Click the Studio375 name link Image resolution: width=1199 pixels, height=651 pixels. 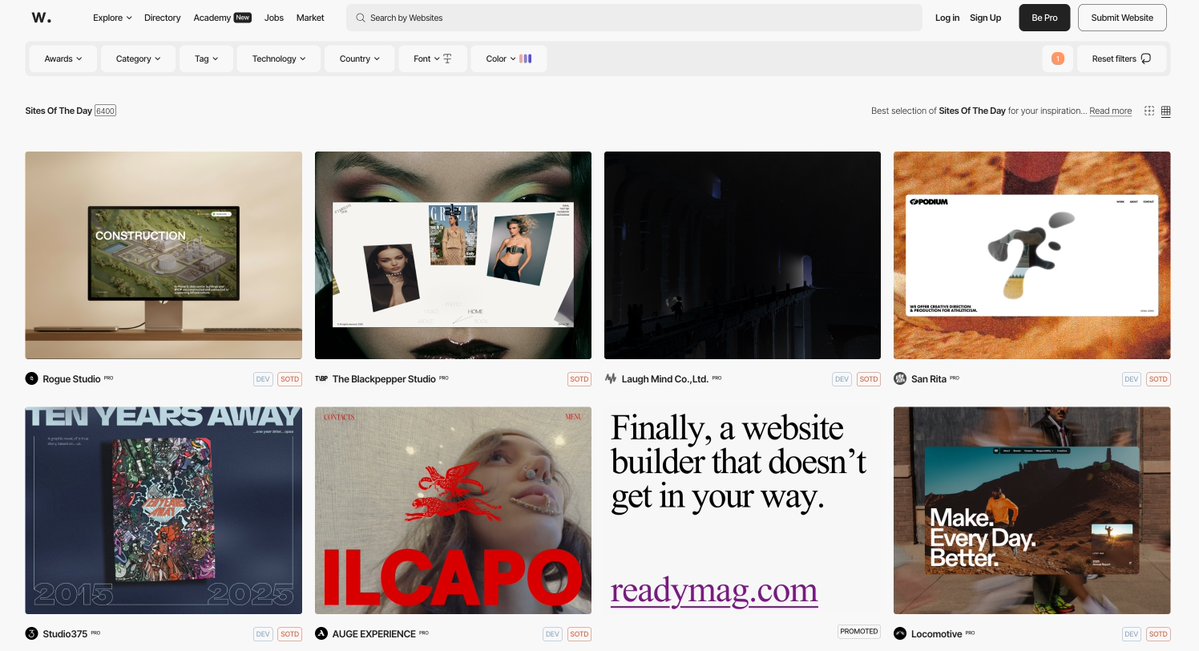[65, 633]
